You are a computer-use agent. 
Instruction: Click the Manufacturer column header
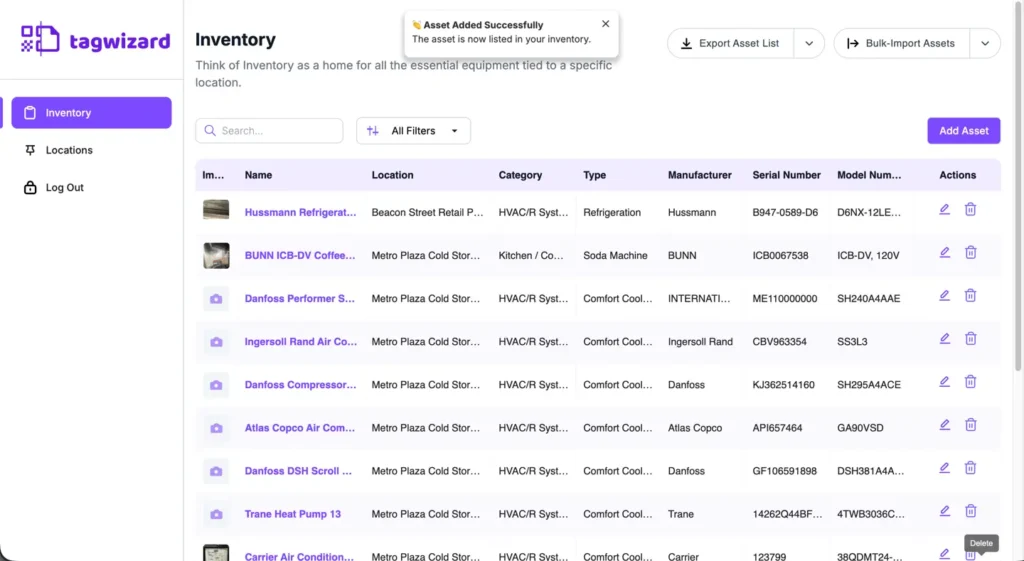pyautogui.click(x=699, y=175)
